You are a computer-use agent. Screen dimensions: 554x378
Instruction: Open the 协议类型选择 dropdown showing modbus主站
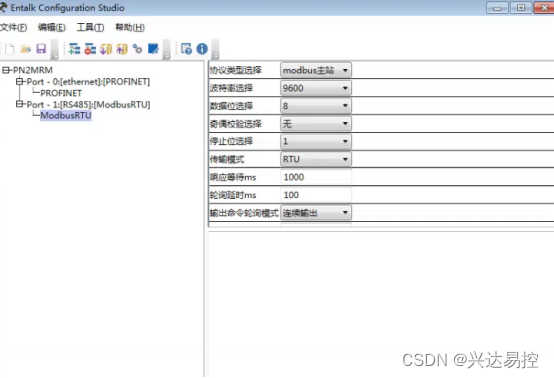click(x=316, y=70)
